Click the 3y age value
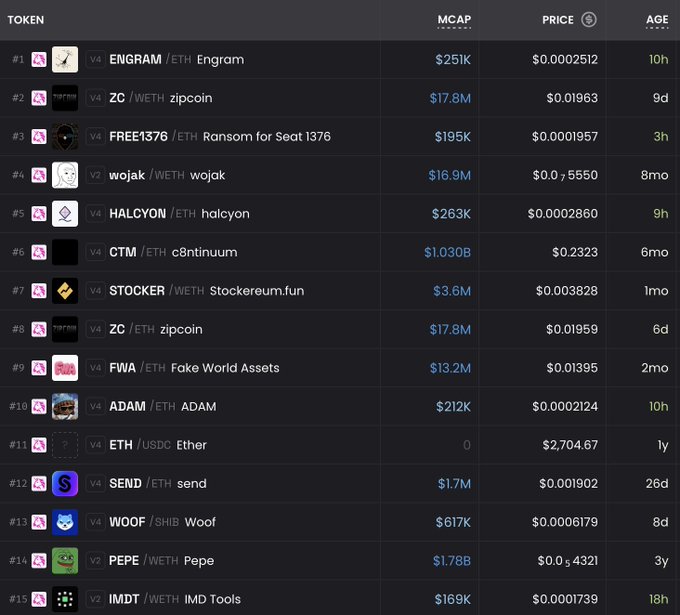This screenshot has height=615, width=680. [661, 561]
